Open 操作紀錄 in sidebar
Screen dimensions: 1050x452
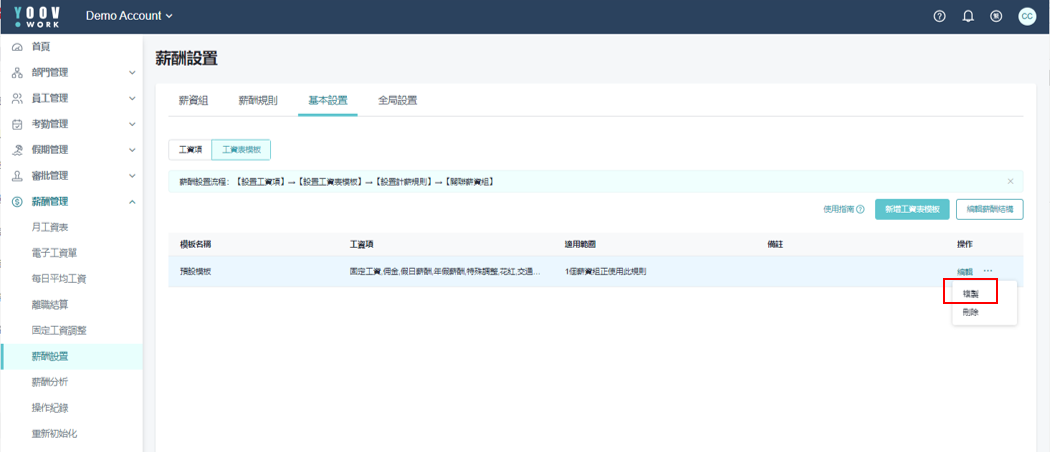pyautogui.click(x=50, y=408)
